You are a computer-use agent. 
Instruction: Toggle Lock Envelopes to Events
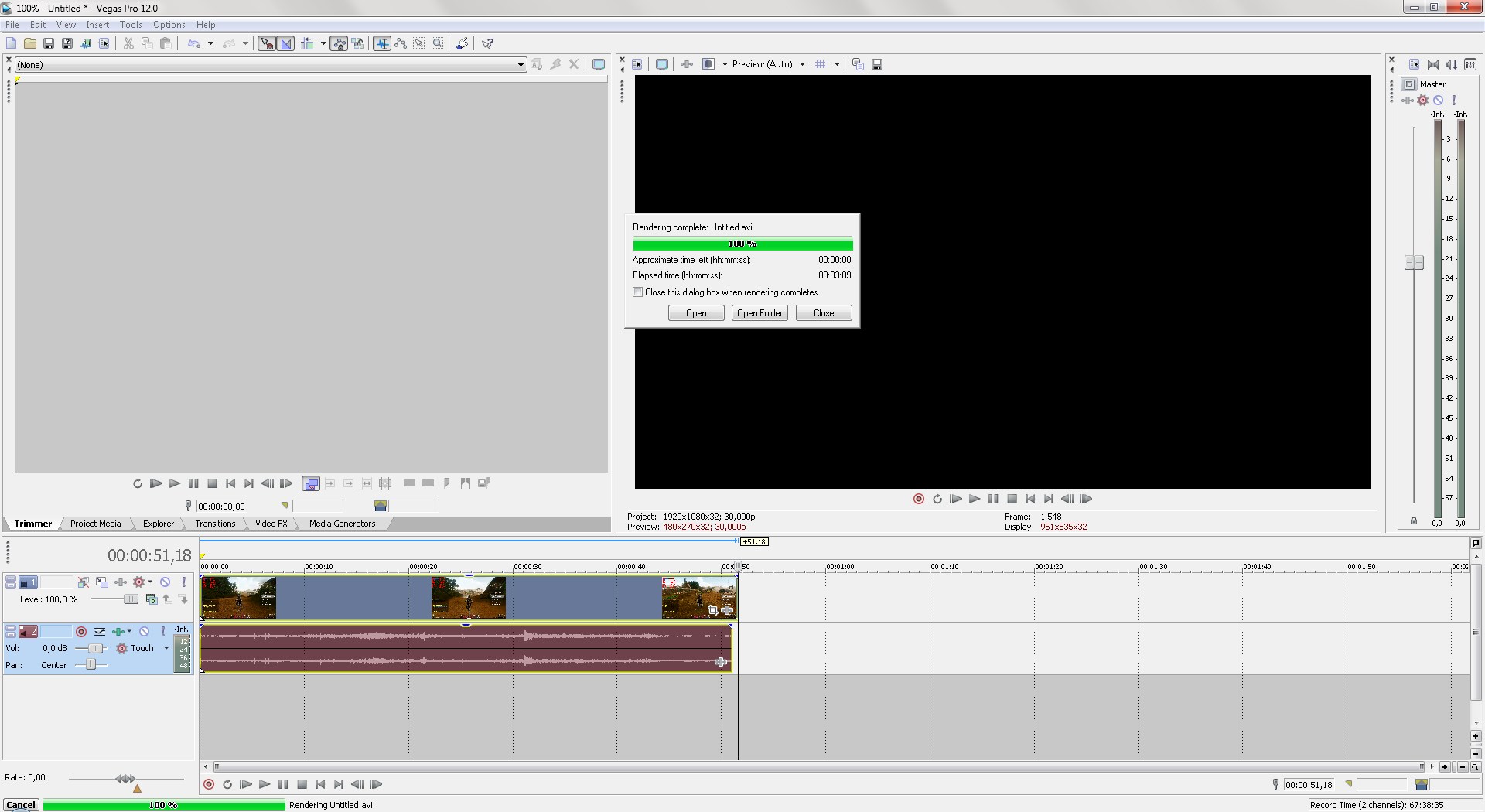click(339, 43)
